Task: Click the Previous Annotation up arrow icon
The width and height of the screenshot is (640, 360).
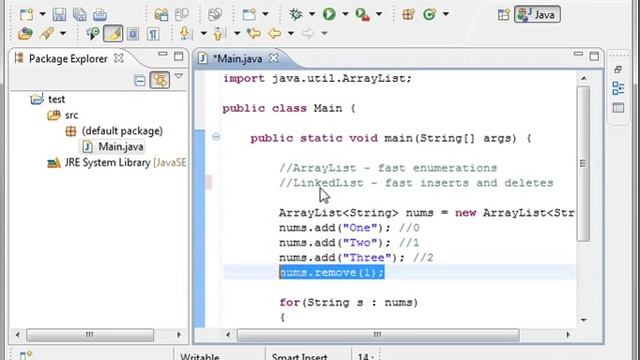Action: tap(219, 33)
